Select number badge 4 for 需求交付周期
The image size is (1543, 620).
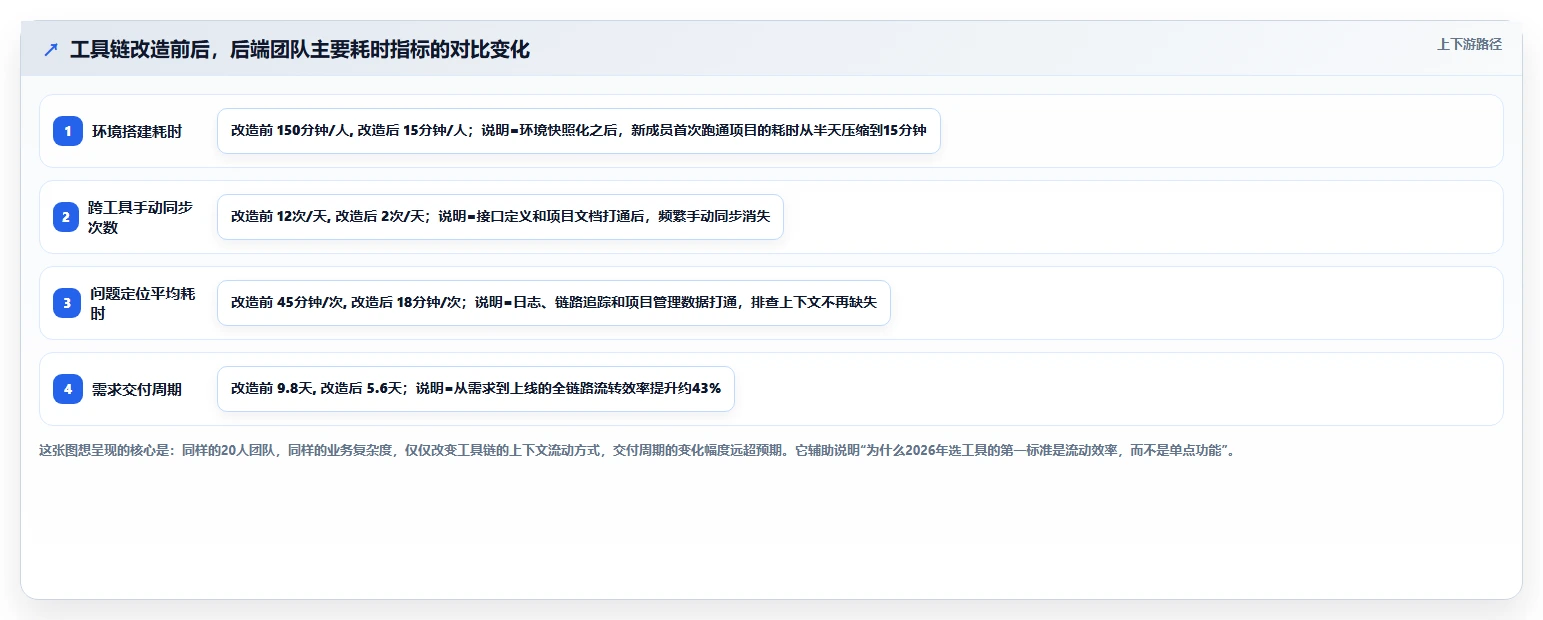coord(68,389)
